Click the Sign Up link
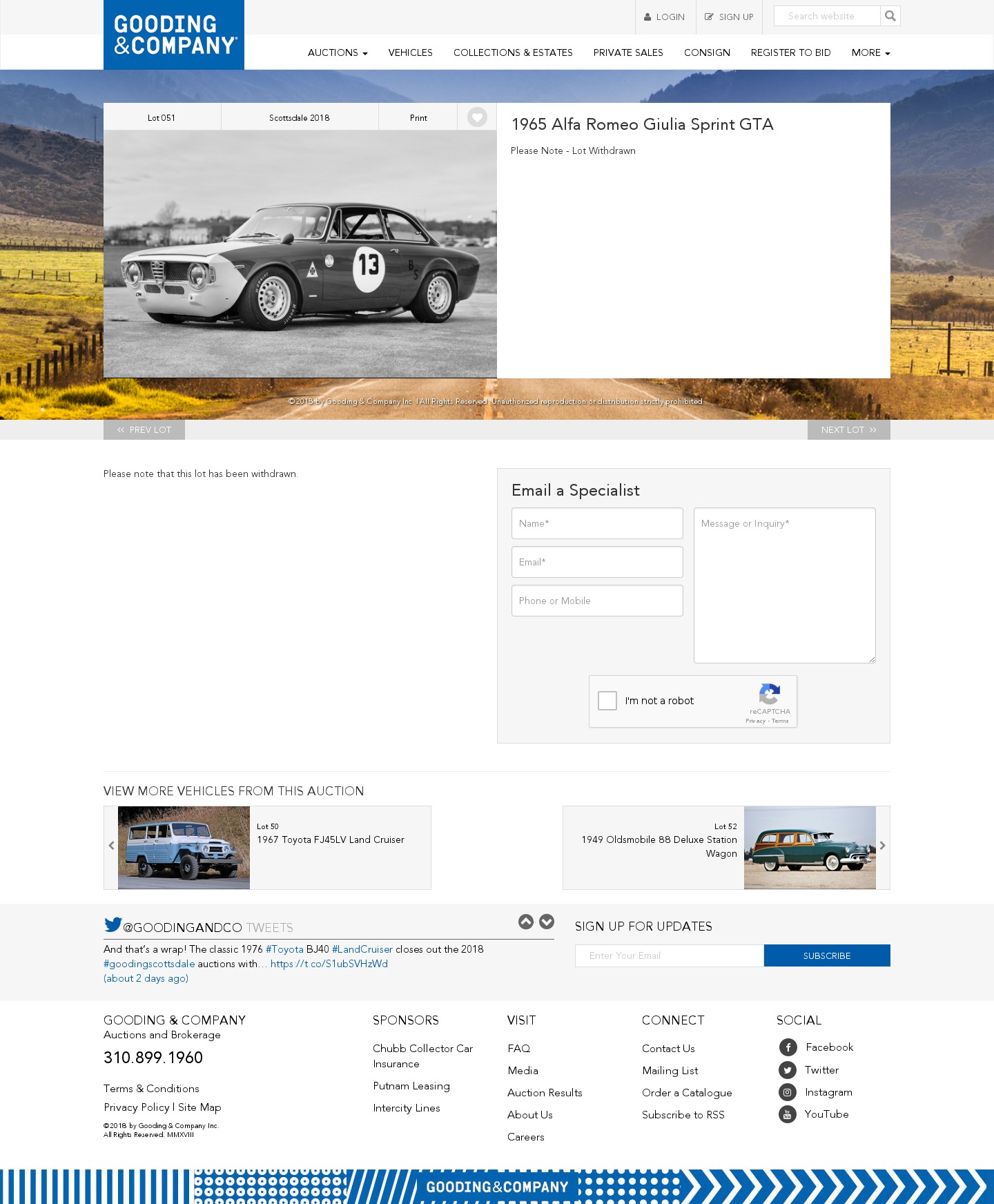Viewport: 994px width, 1204px height. pos(729,17)
